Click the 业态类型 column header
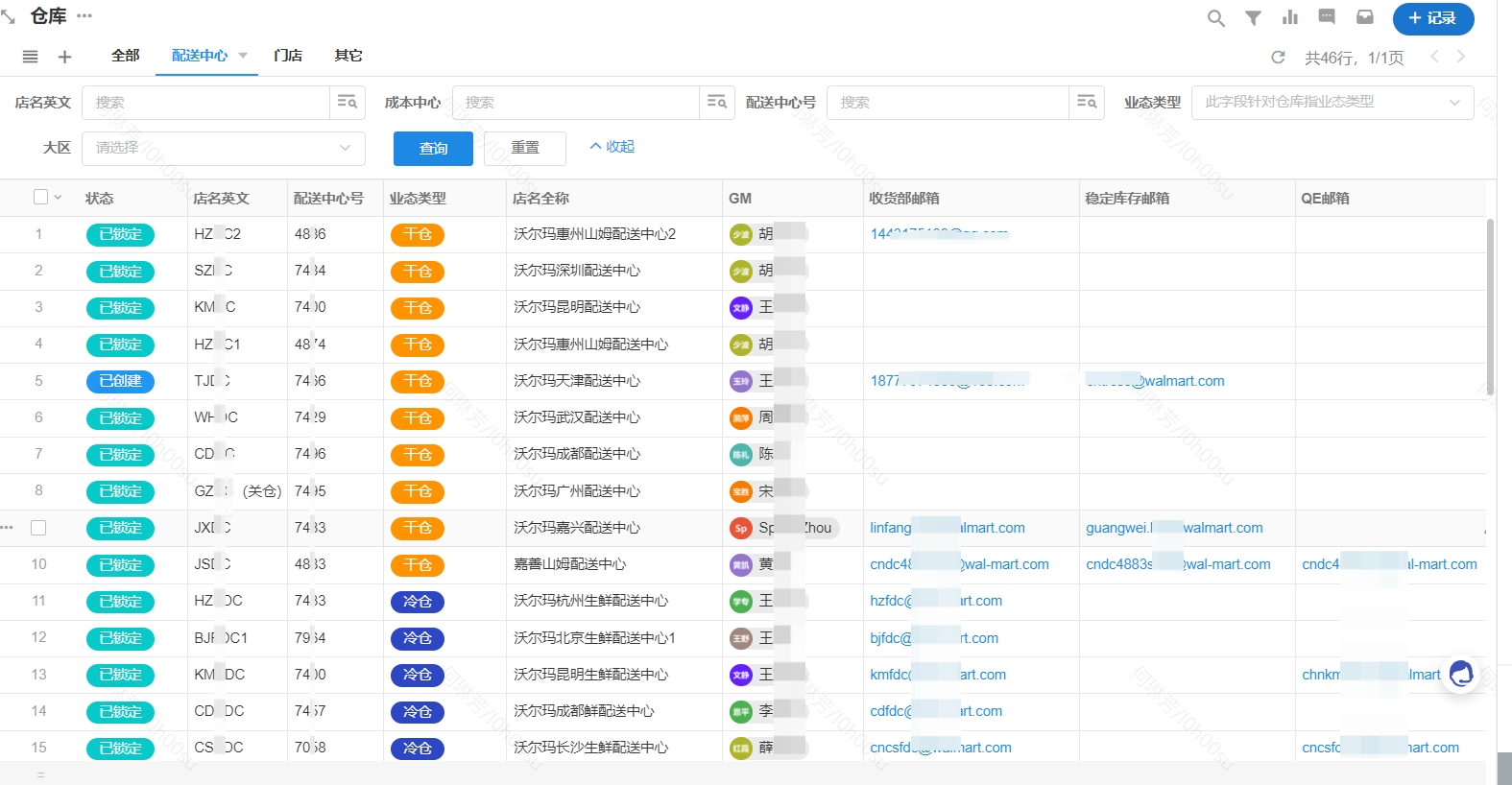The height and width of the screenshot is (785, 1512). [418, 198]
